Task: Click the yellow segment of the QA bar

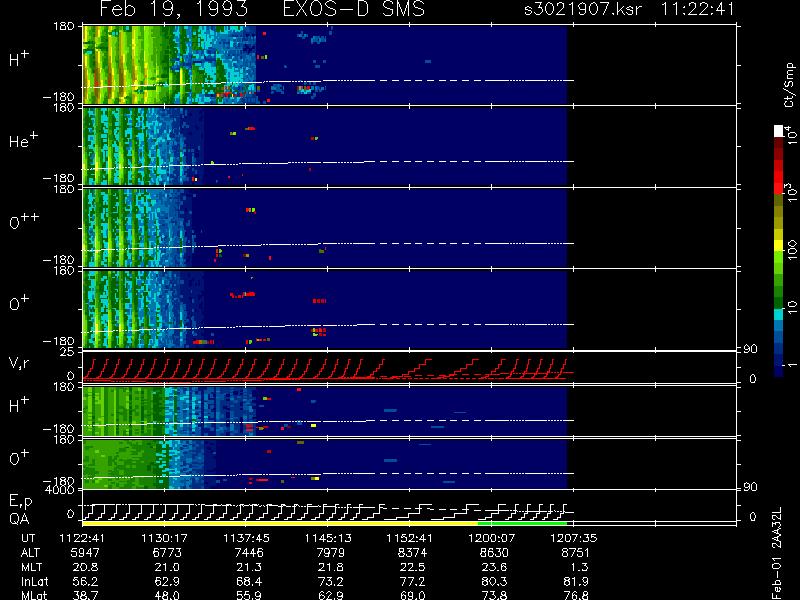Action: tap(280, 523)
